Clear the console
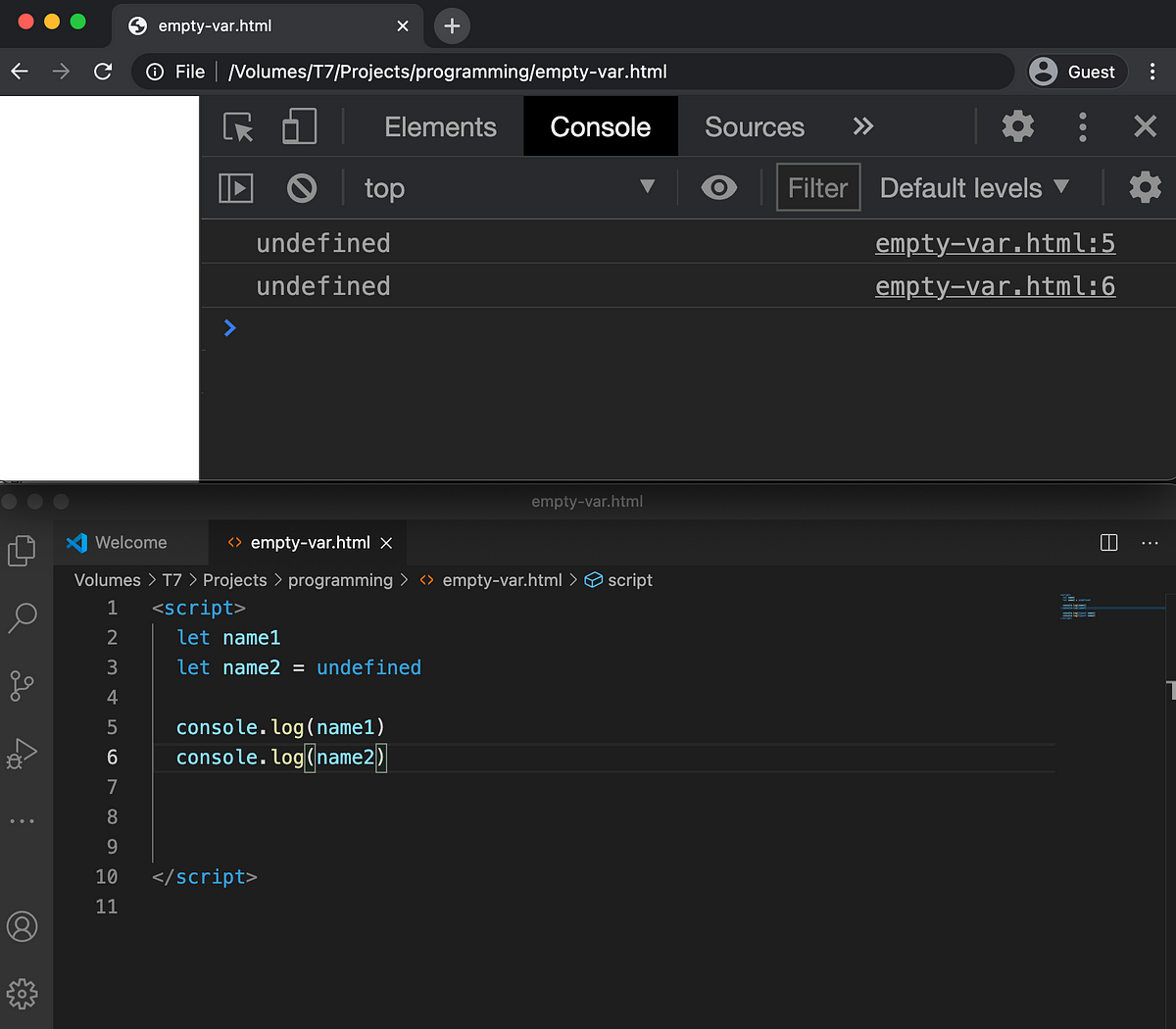This screenshot has width=1176, height=1029. (302, 187)
